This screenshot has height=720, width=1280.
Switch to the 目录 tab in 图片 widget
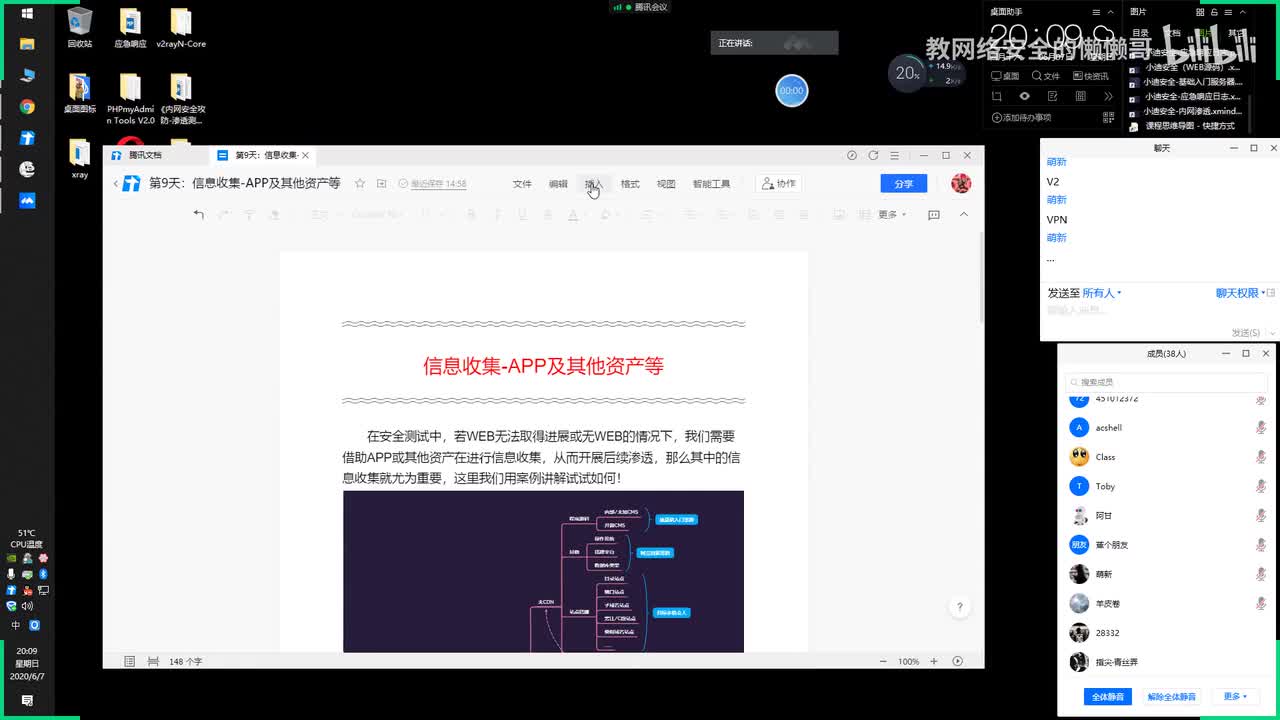pyautogui.click(x=1140, y=32)
